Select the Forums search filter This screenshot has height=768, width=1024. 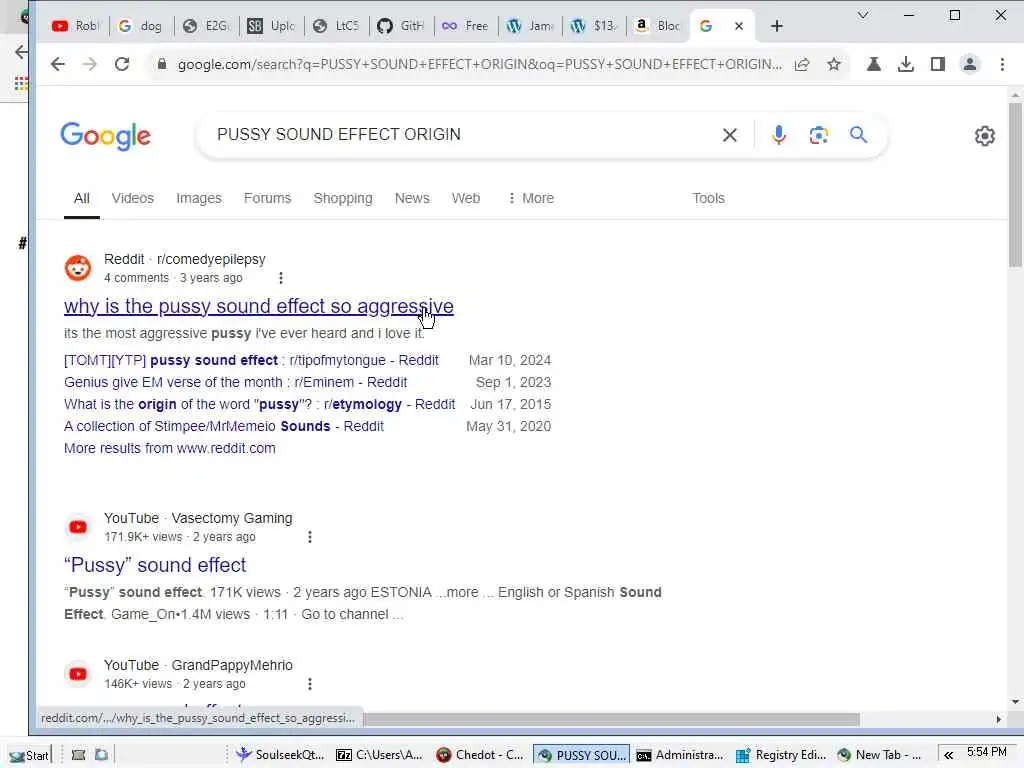267,199
